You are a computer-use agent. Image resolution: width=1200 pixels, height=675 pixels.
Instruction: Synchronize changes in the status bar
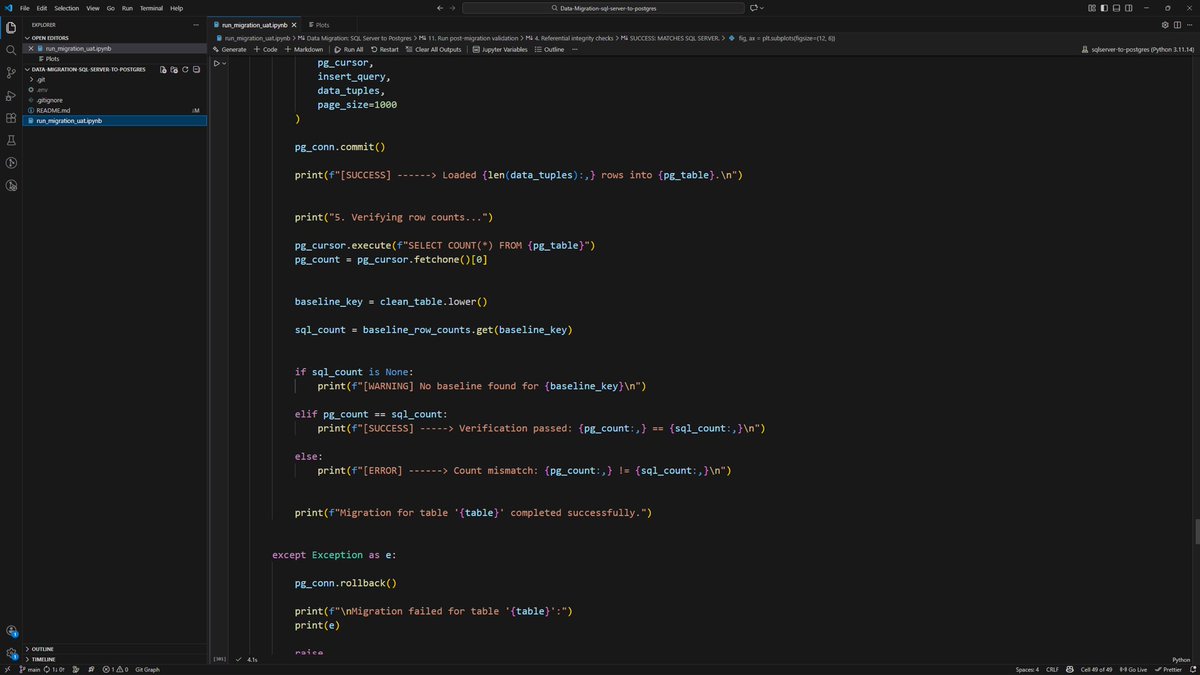55,669
